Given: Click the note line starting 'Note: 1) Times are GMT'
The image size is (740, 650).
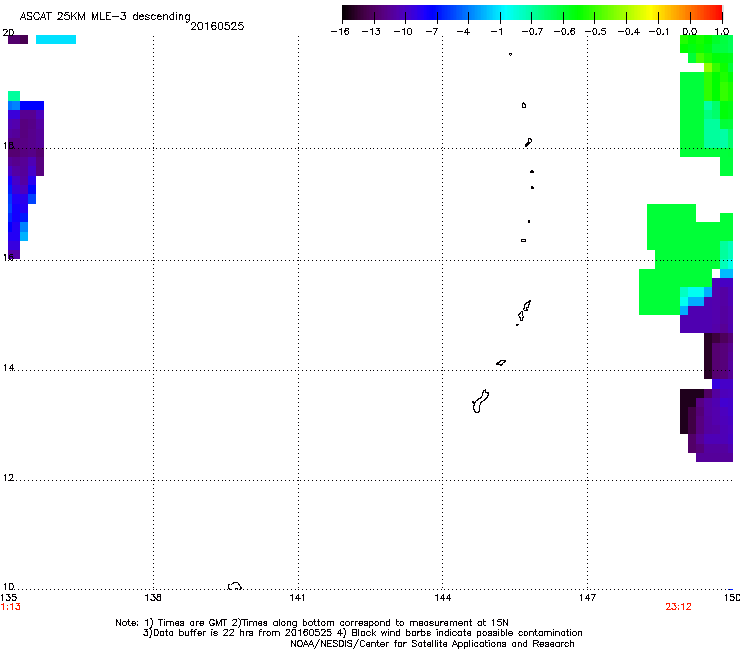Looking at the screenshot, I should pos(312,623).
